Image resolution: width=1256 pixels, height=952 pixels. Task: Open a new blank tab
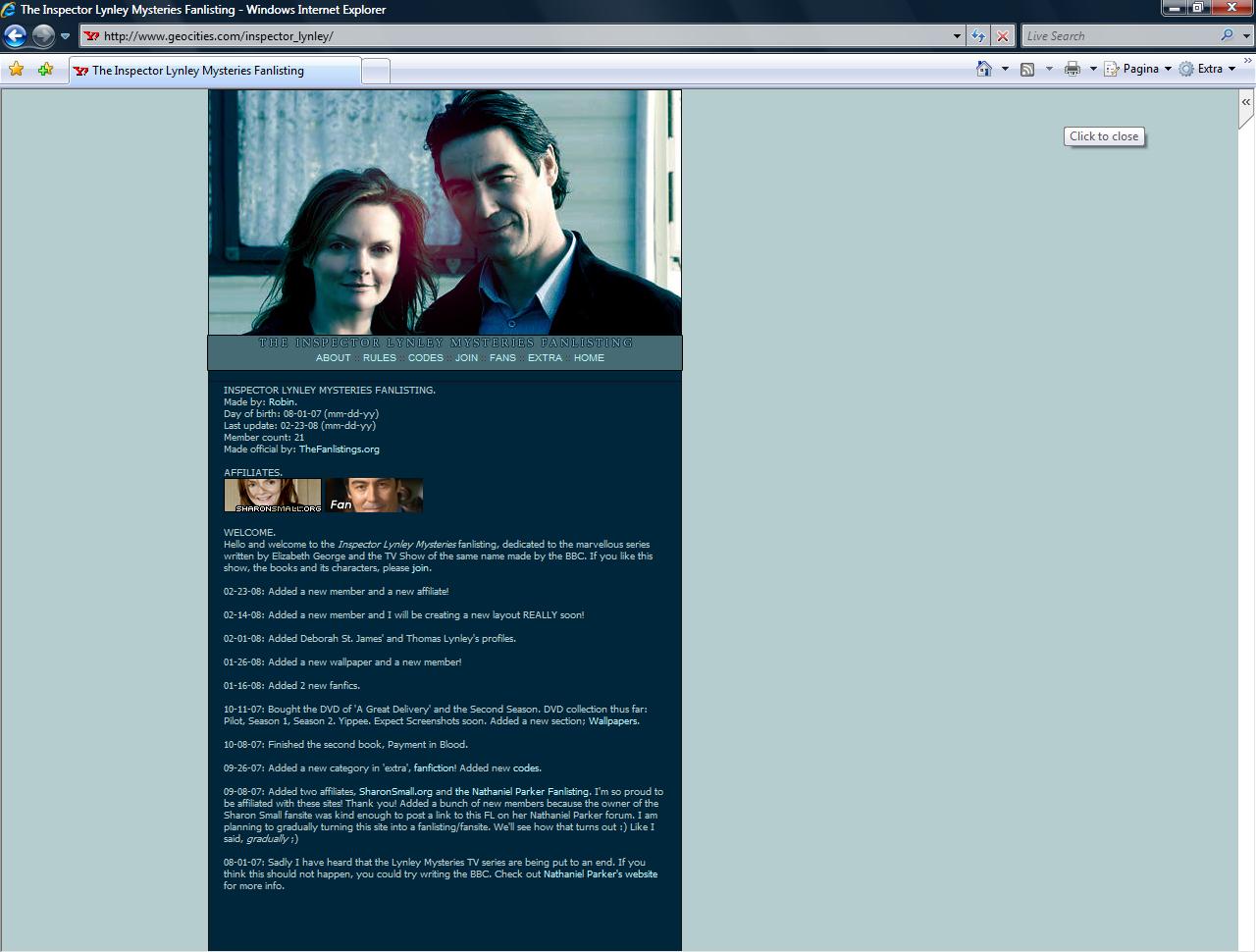click(376, 71)
